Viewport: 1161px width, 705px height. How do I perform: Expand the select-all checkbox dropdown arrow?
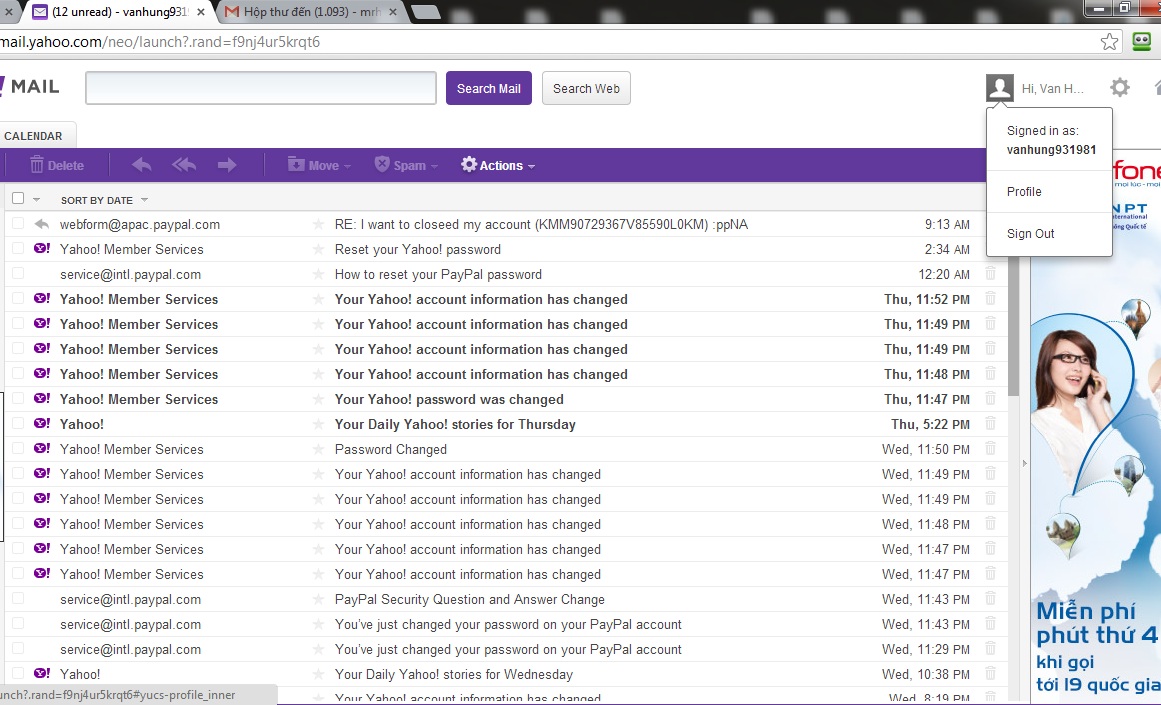click(x=36, y=200)
